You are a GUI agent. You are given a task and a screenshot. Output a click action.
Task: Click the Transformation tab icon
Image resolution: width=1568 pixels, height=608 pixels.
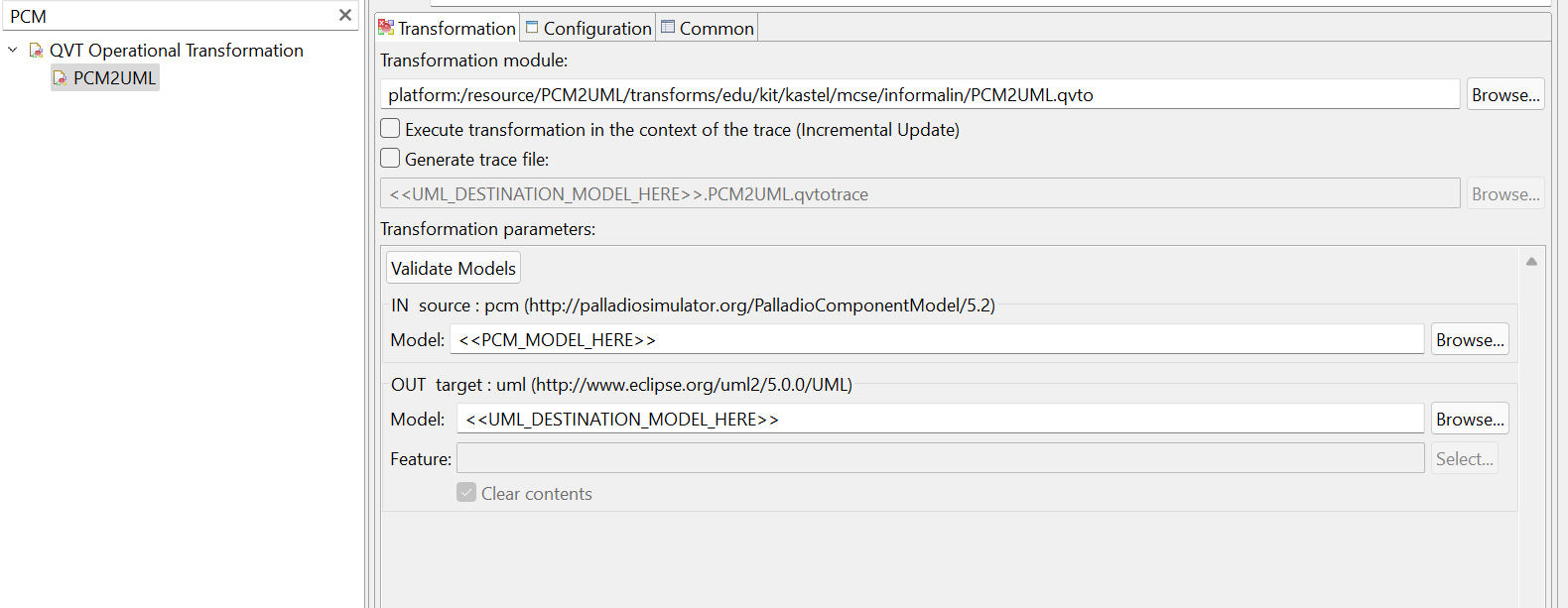(x=386, y=28)
